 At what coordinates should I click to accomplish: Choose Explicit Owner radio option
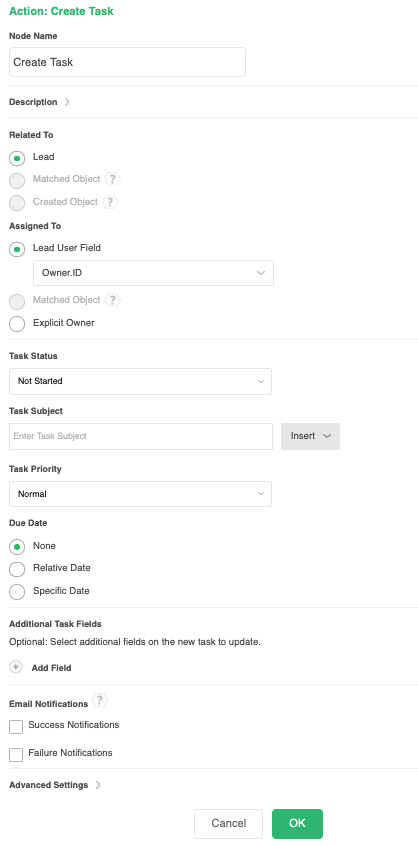[17, 324]
